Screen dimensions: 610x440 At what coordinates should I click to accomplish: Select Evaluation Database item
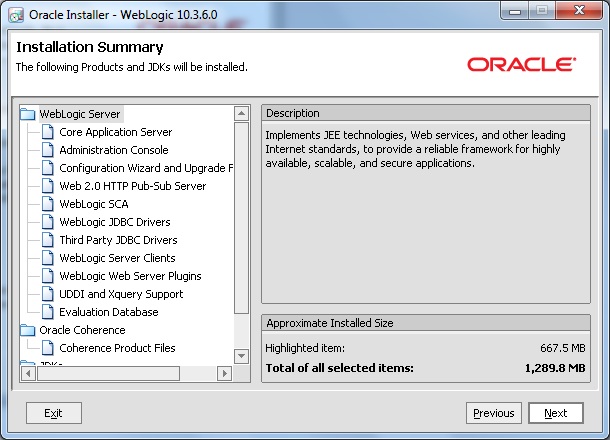coord(109,312)
